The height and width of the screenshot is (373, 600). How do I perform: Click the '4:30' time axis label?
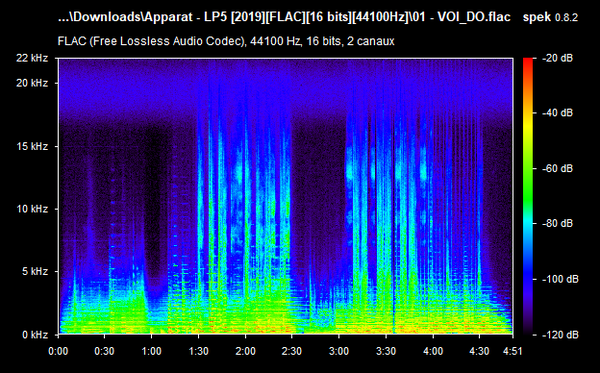[x=479, y=351]
